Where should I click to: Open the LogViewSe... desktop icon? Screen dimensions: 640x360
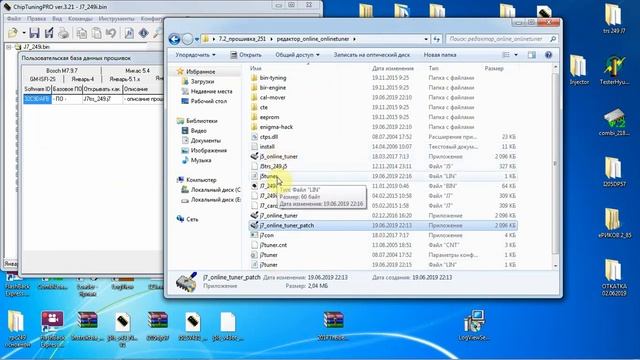pos(474,325)
